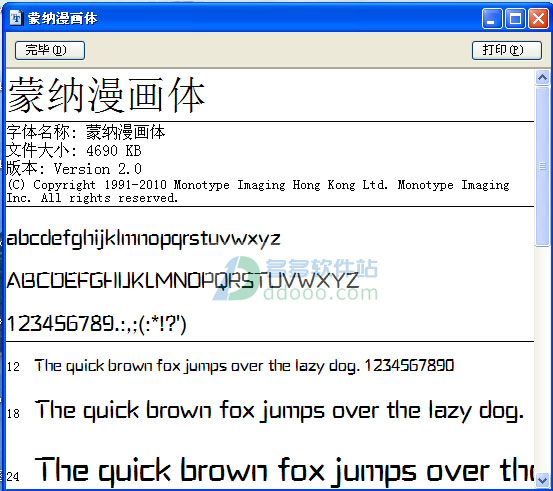Click the 123456789 digits and punctuation sample

pos(96,324)
